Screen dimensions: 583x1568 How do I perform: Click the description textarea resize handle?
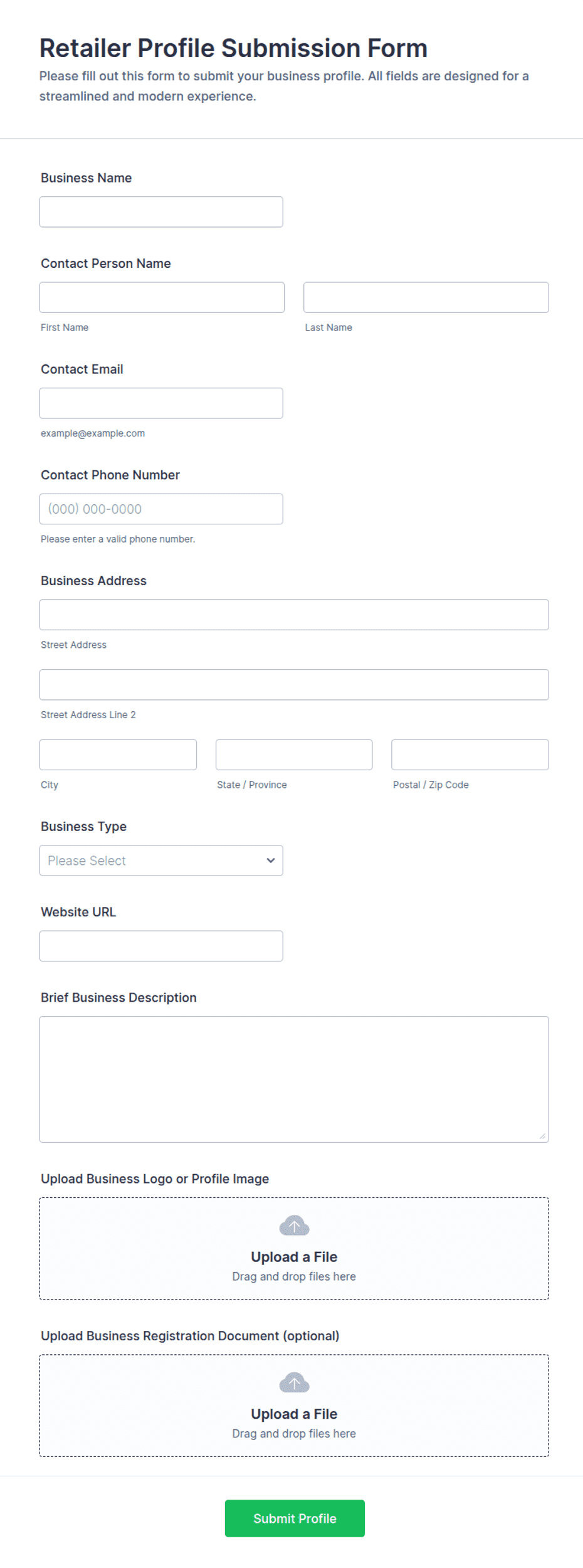(542, 1136)
